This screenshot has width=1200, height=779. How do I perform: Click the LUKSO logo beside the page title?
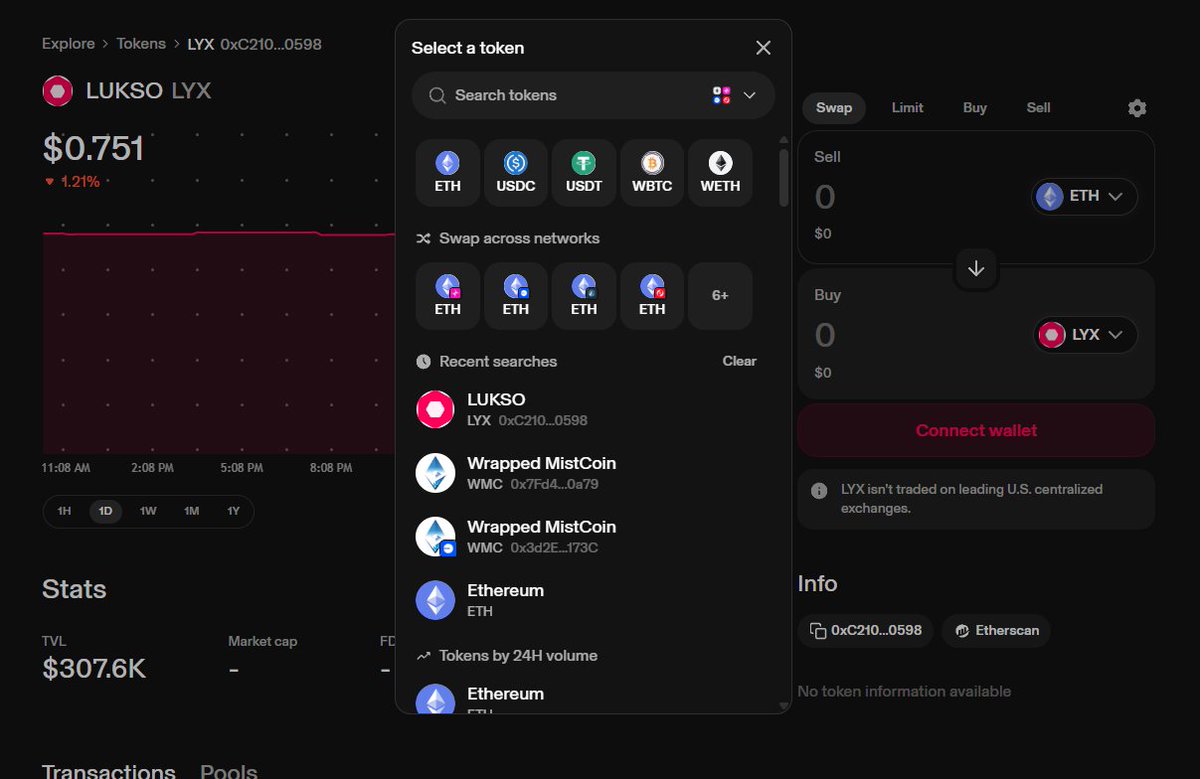[57, 91]
